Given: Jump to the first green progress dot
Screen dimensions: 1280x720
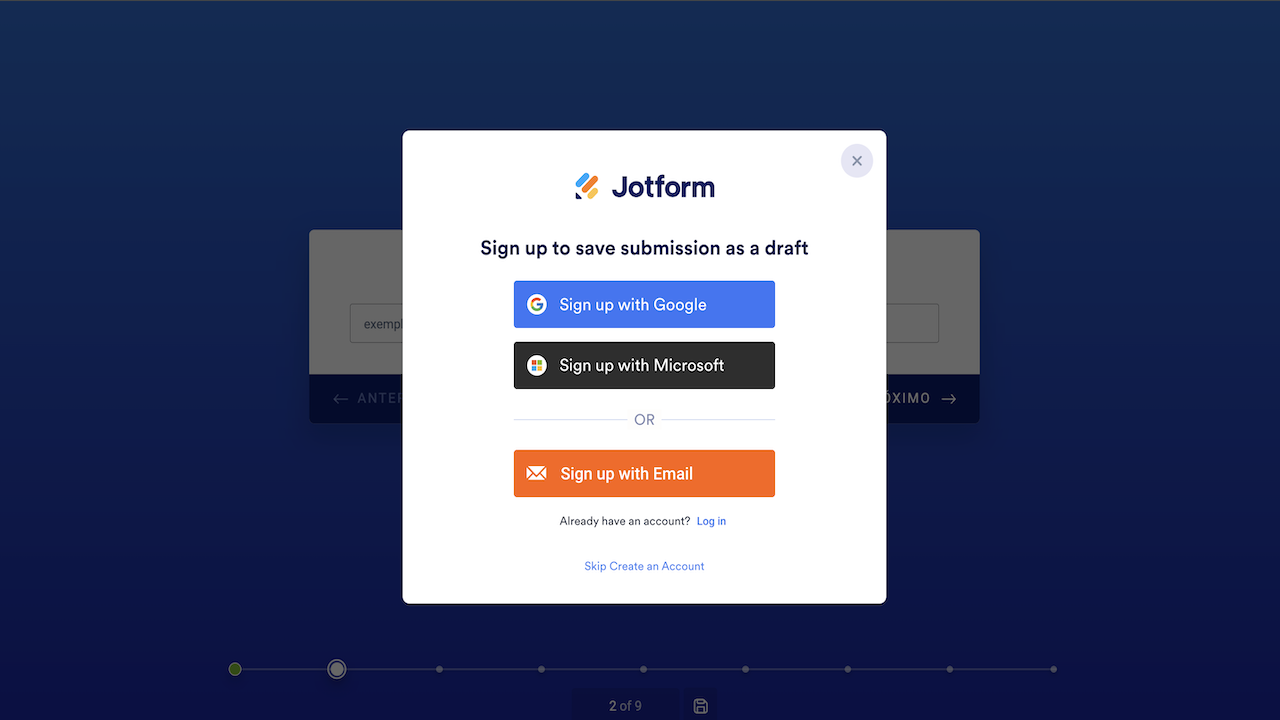Looking at the screenshot, I should [235, 669].
